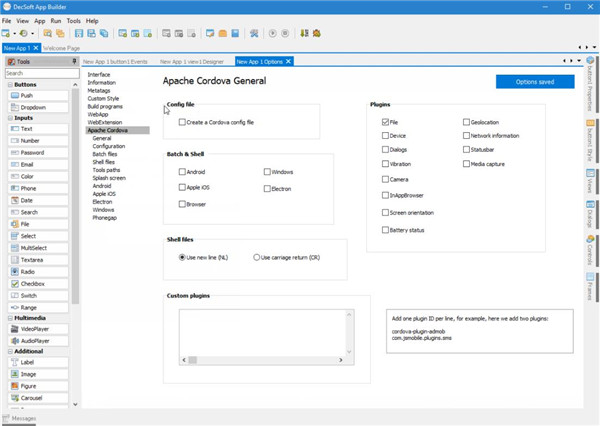The width and height of the screenshot is (600, 426).
Task: Open the Splash screen options page
Action: (x=109, y=177)
